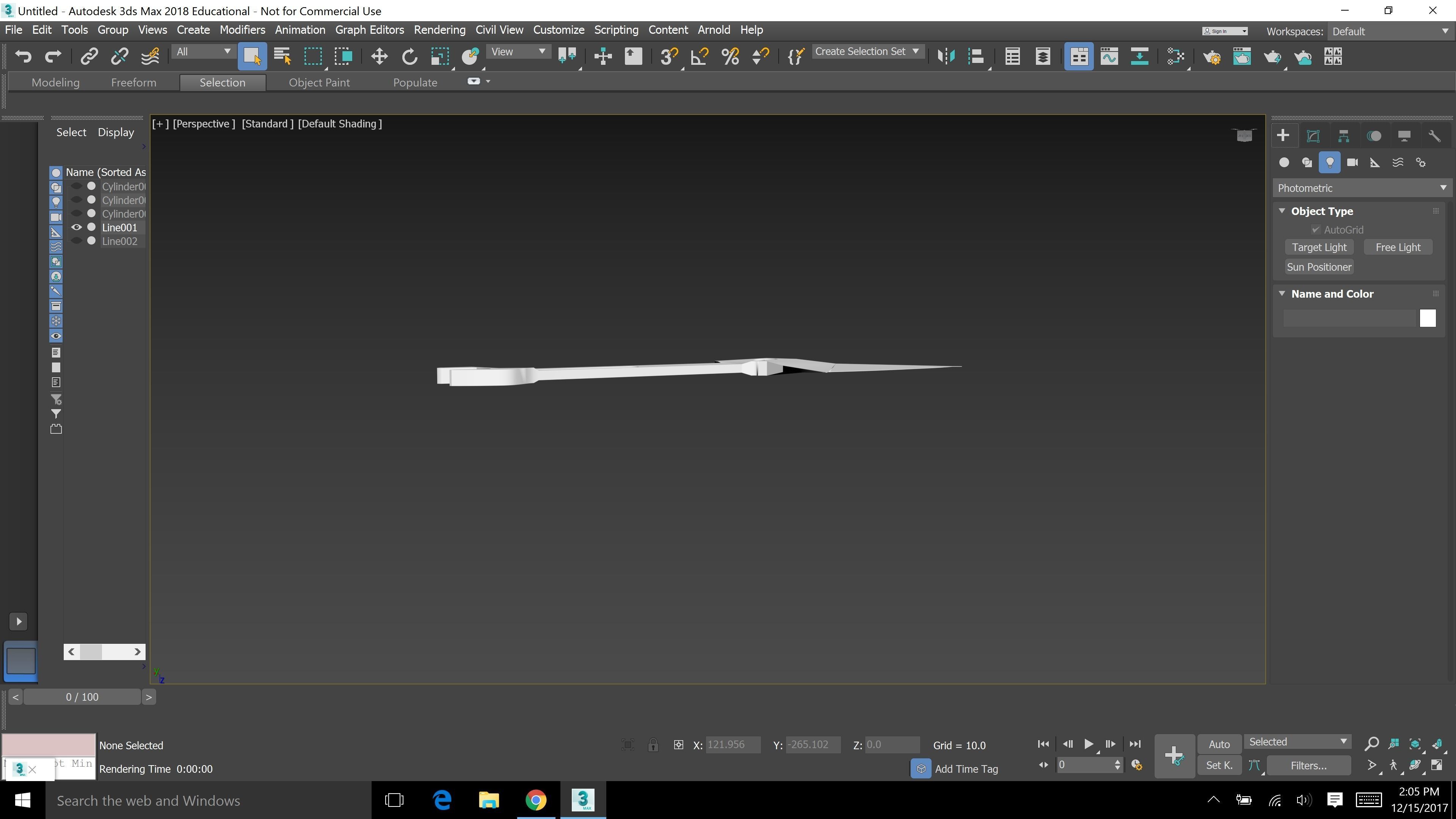Click the Filters... button
Viewport: 1456px width, 819px height.
click(x=1308, y=765)
